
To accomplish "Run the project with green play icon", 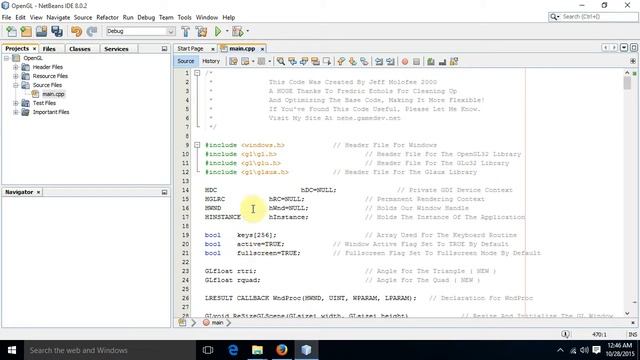I will 218,31.
